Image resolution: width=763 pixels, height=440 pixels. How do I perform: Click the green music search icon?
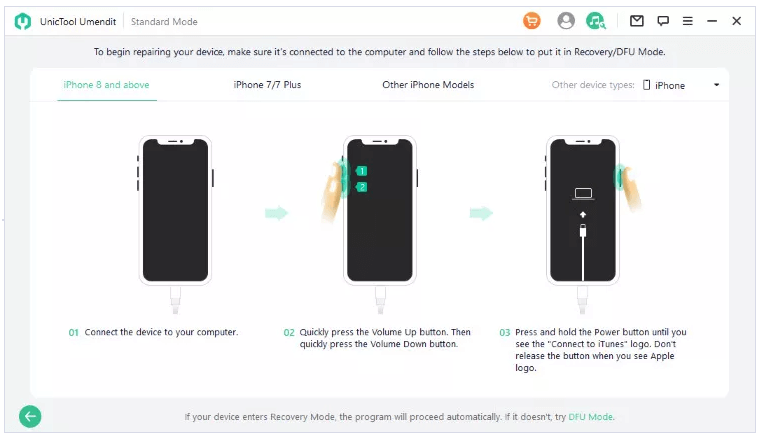596,21
